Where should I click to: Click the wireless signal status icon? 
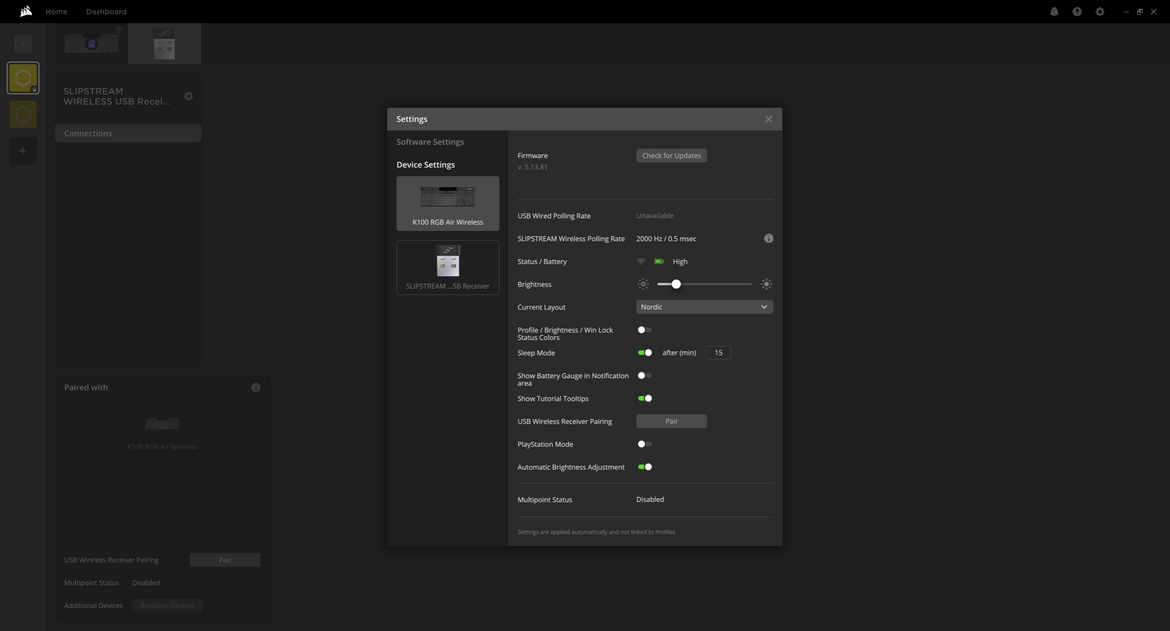click(641, 262)
